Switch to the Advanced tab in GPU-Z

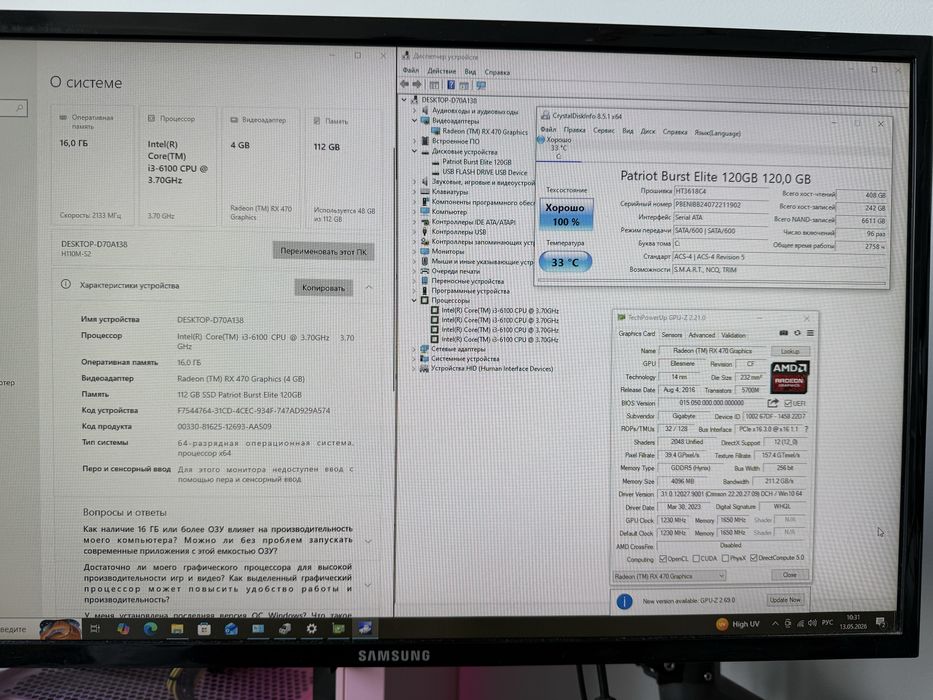(702, 335)
